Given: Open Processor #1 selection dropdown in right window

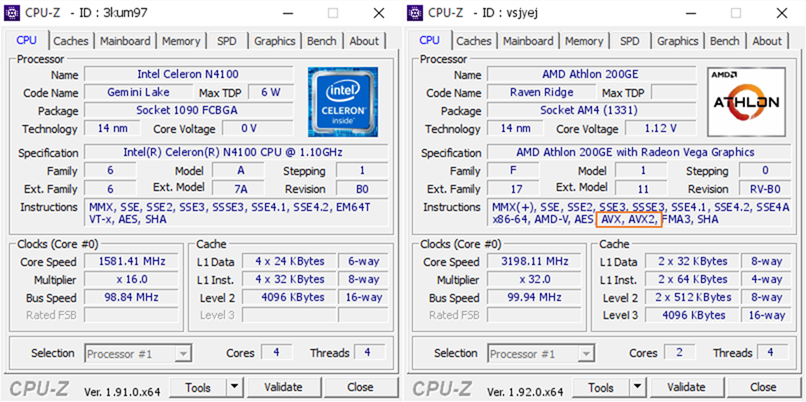Looking at the screenshot, I should pos(541,354).
